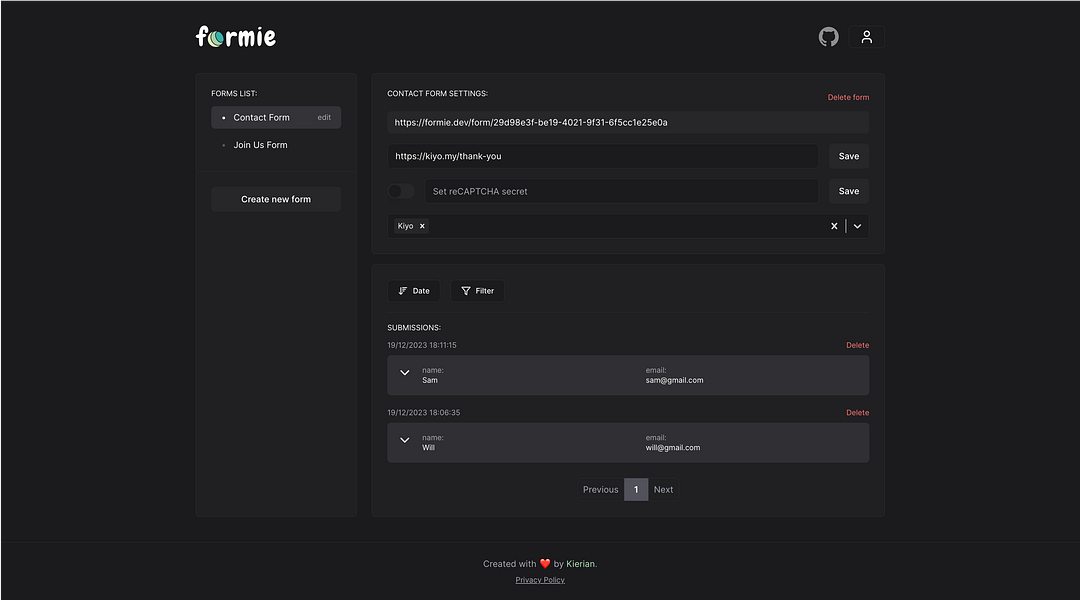Expand Will's submission details
The image size is (1080, 600).
(x=405, y=440)
